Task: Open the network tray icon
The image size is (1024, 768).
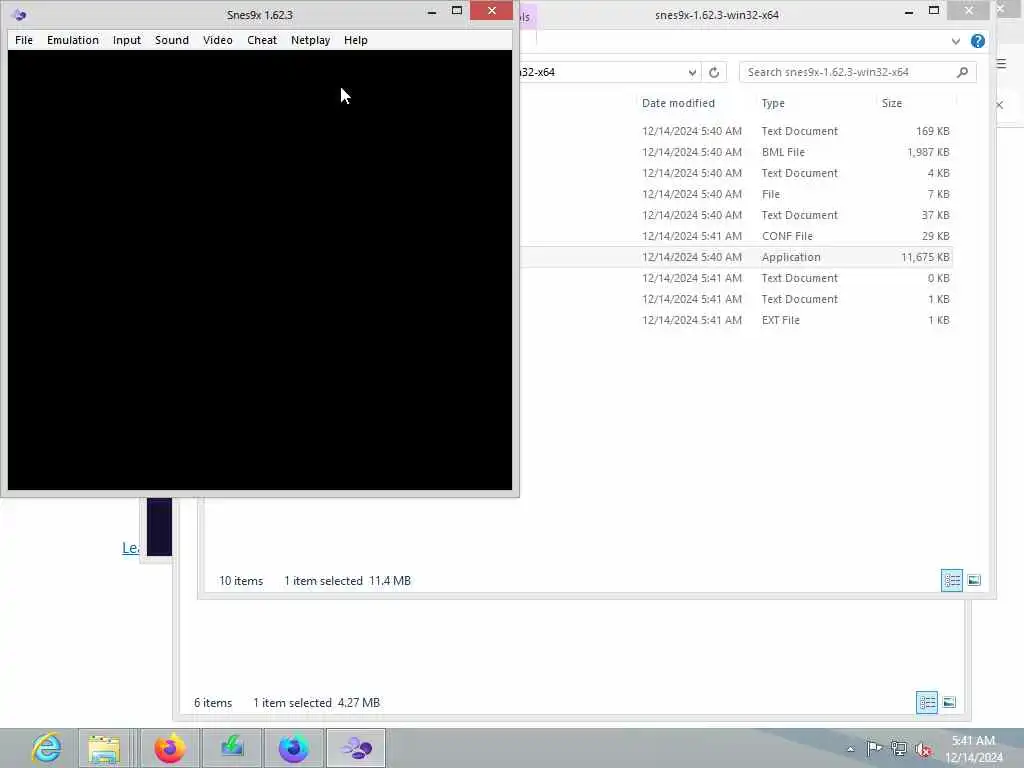Action: (x=899, y=749)
